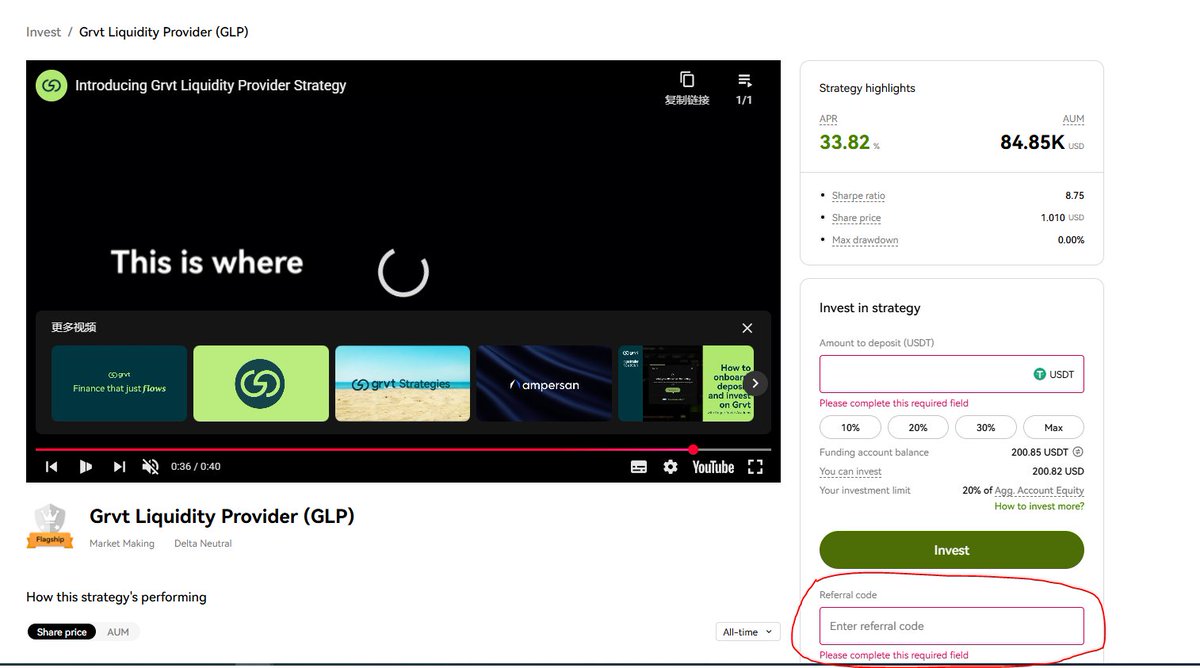This screenshot has height=668, width=1200.
Task: Focus the Amount to deposit field
Action: (x=951, y=374)
